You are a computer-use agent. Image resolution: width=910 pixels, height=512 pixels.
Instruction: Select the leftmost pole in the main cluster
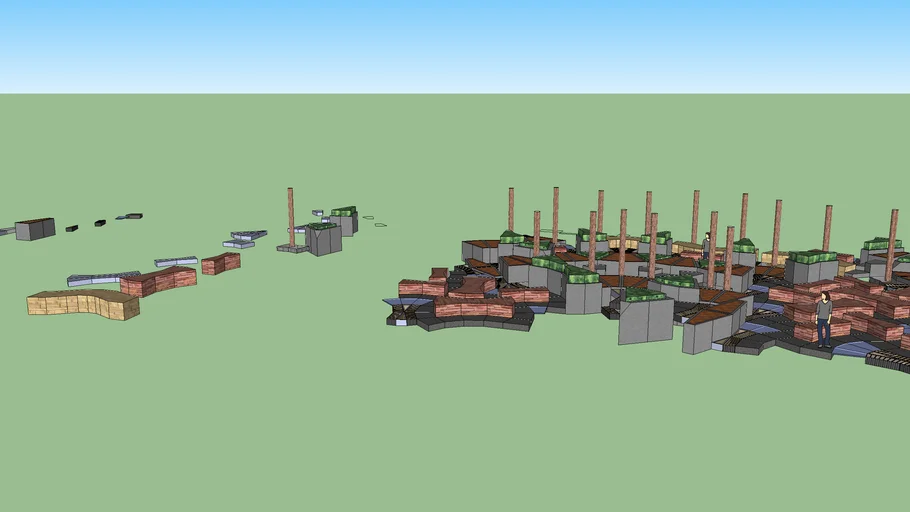[x=511, y=209]
